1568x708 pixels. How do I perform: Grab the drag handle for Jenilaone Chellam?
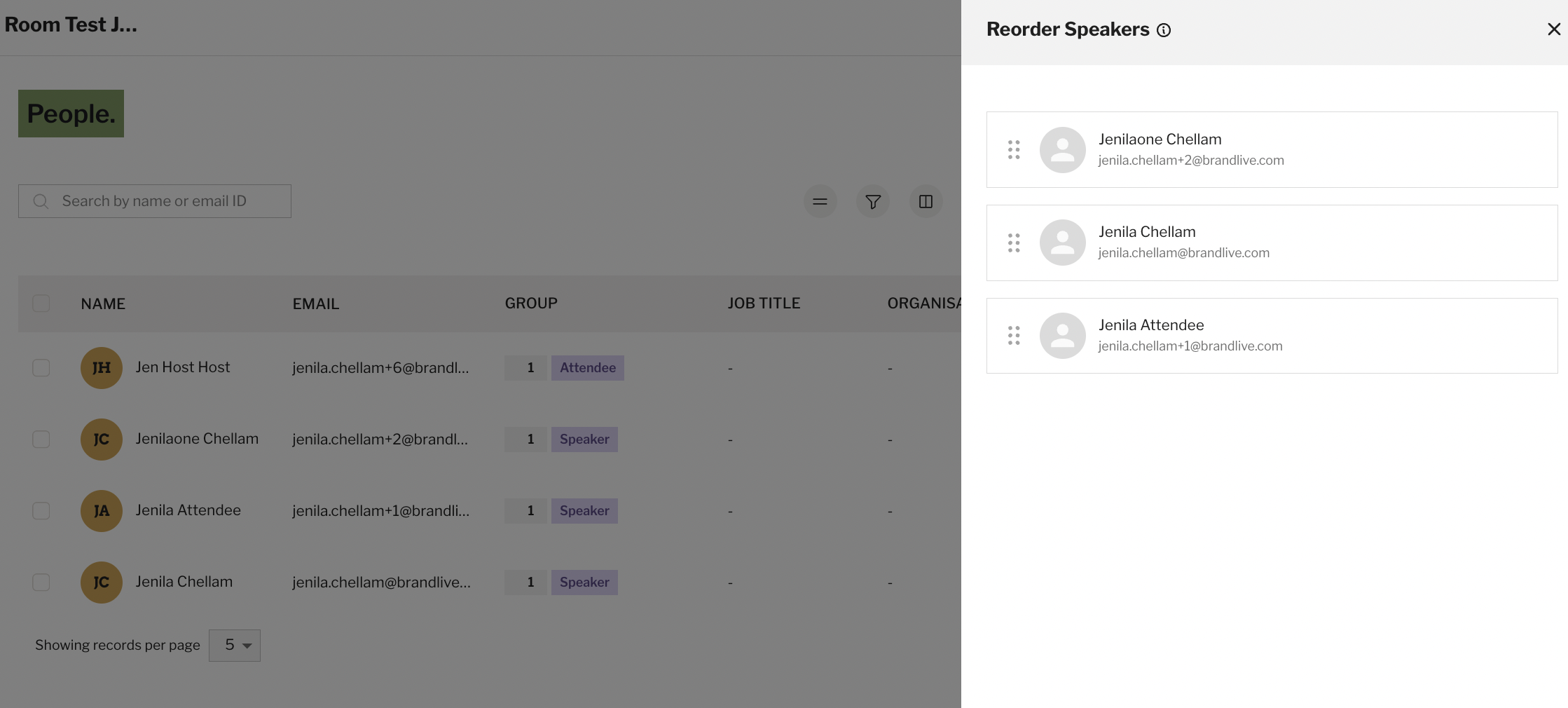[x=1014, y=149]
